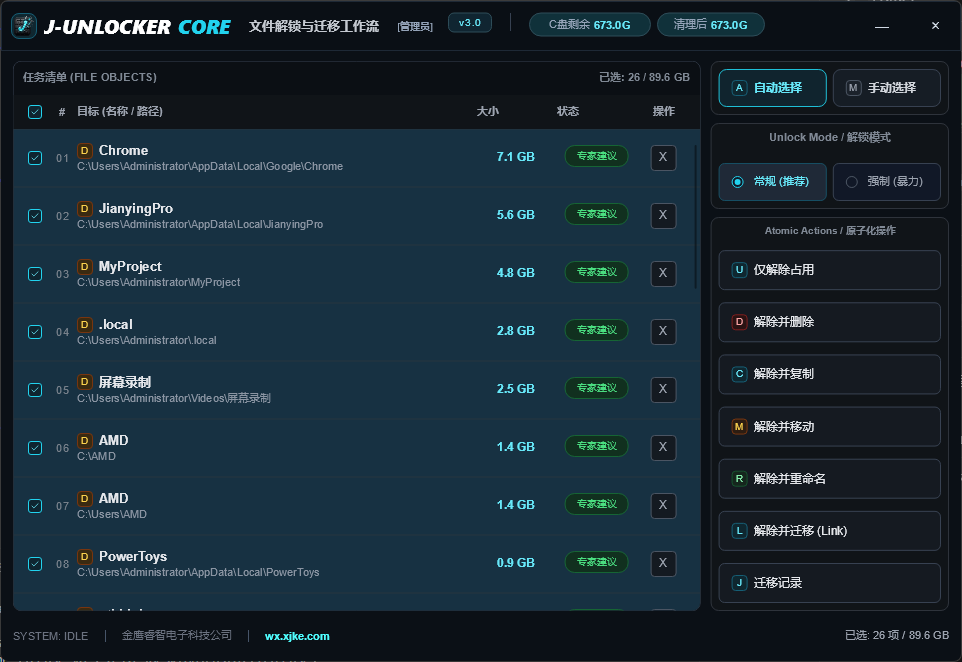The width and height of the screenshot is (962, 662).
Task: Click the 操作 column header
Action: [x=663, y=111]
